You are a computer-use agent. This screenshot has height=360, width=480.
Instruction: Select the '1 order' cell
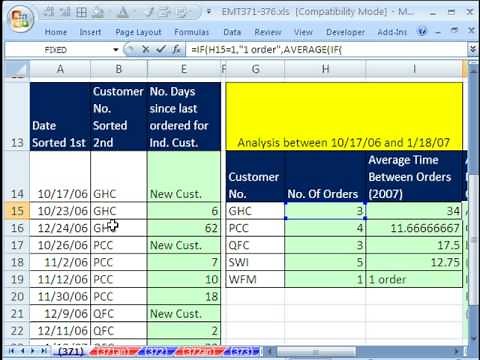click(414, 279)
